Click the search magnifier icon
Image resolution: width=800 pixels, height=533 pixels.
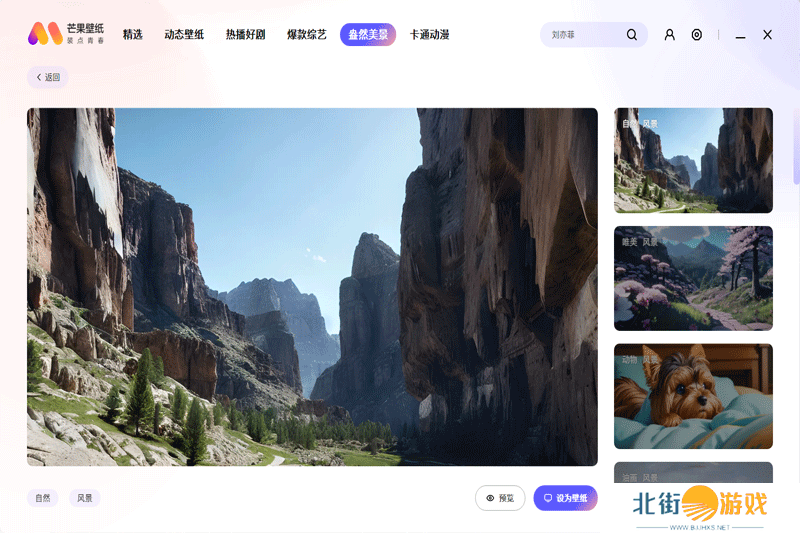click(x=631, y=35)
